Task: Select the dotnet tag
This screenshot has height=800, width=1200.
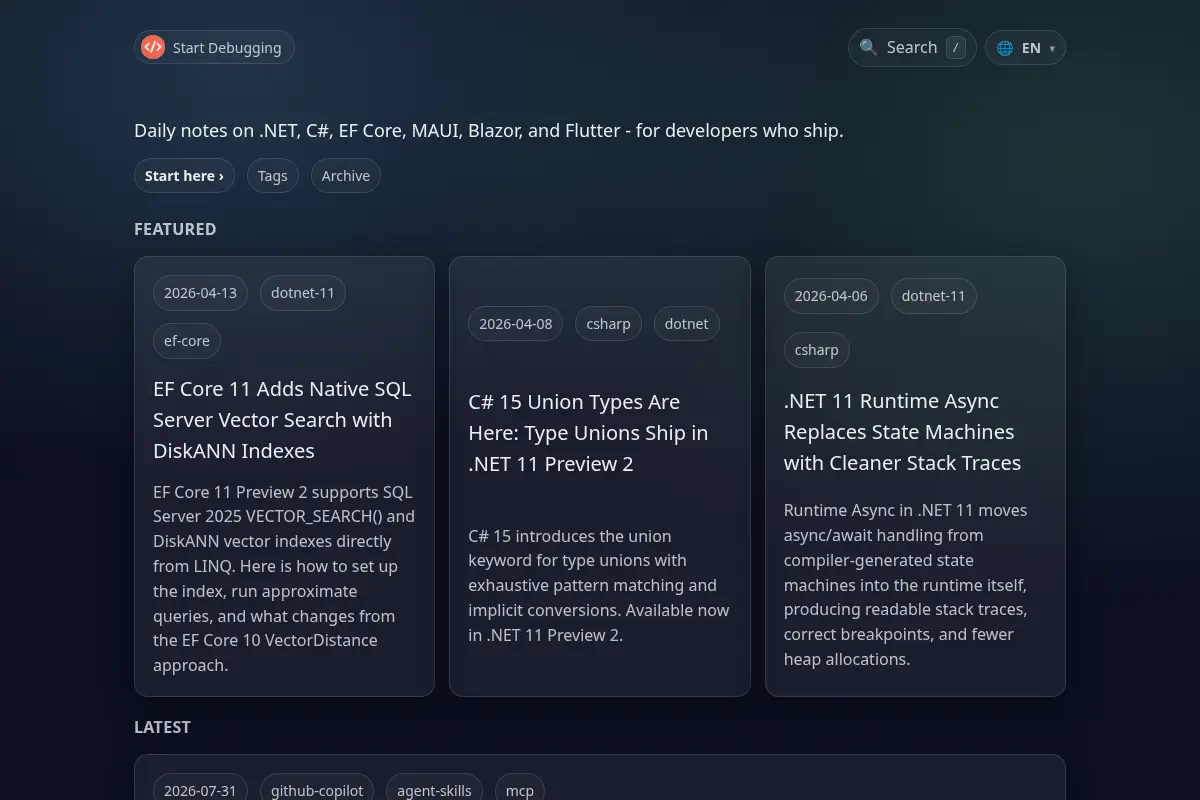Action: tap(686, 324)
